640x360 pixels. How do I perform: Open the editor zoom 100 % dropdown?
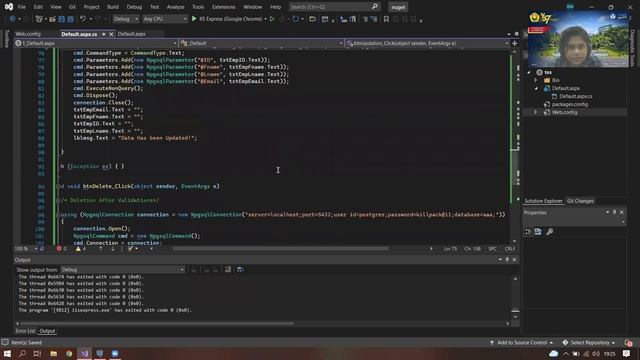click(x=26, y=248)
